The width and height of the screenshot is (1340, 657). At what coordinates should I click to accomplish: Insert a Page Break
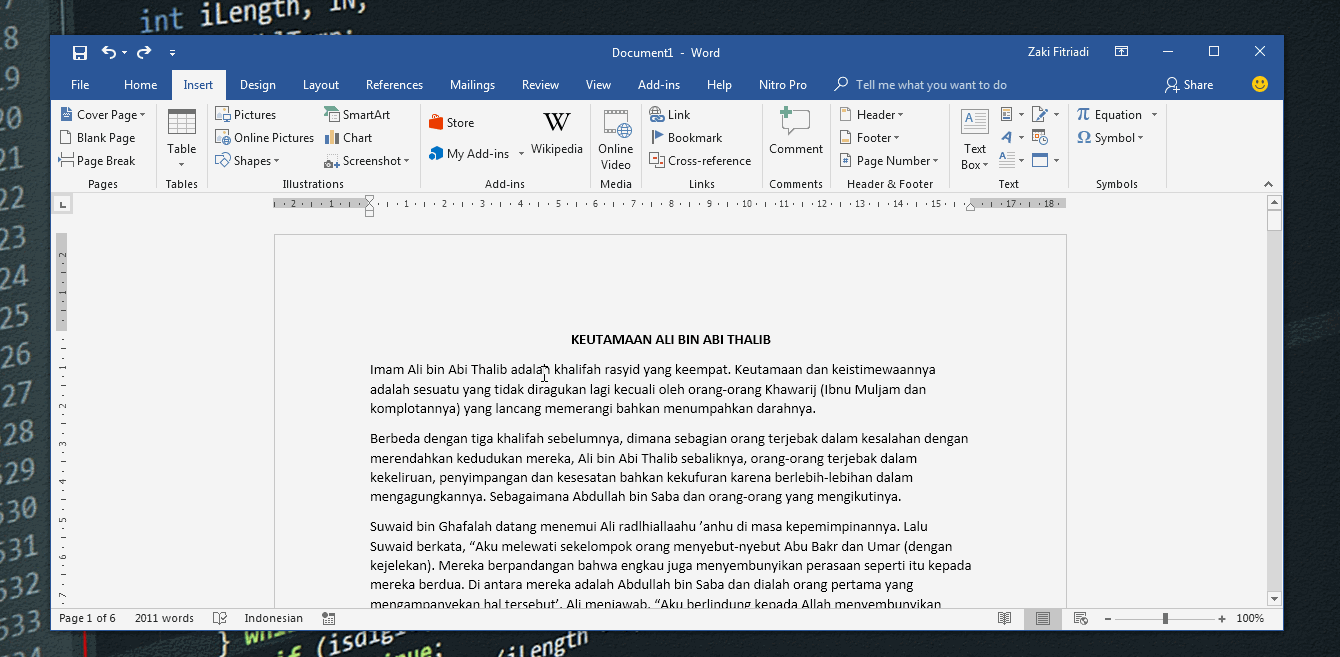(97, 161)
